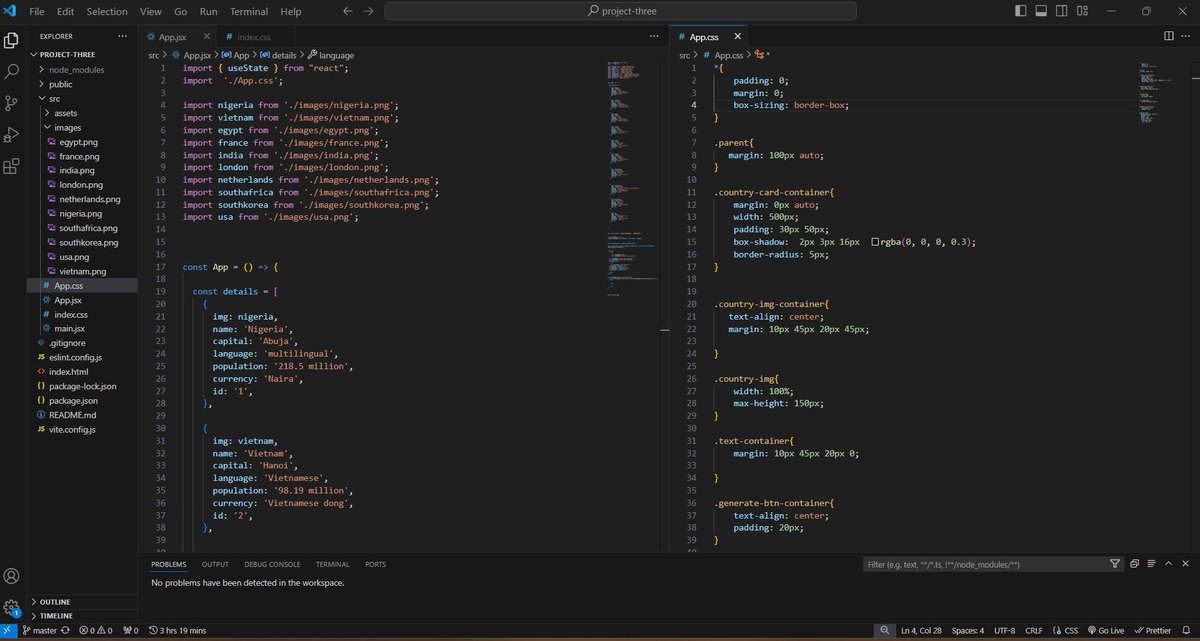Open the Terminal menu
Viewport: 1200px width, 641px height.
(x=249, y=11)
